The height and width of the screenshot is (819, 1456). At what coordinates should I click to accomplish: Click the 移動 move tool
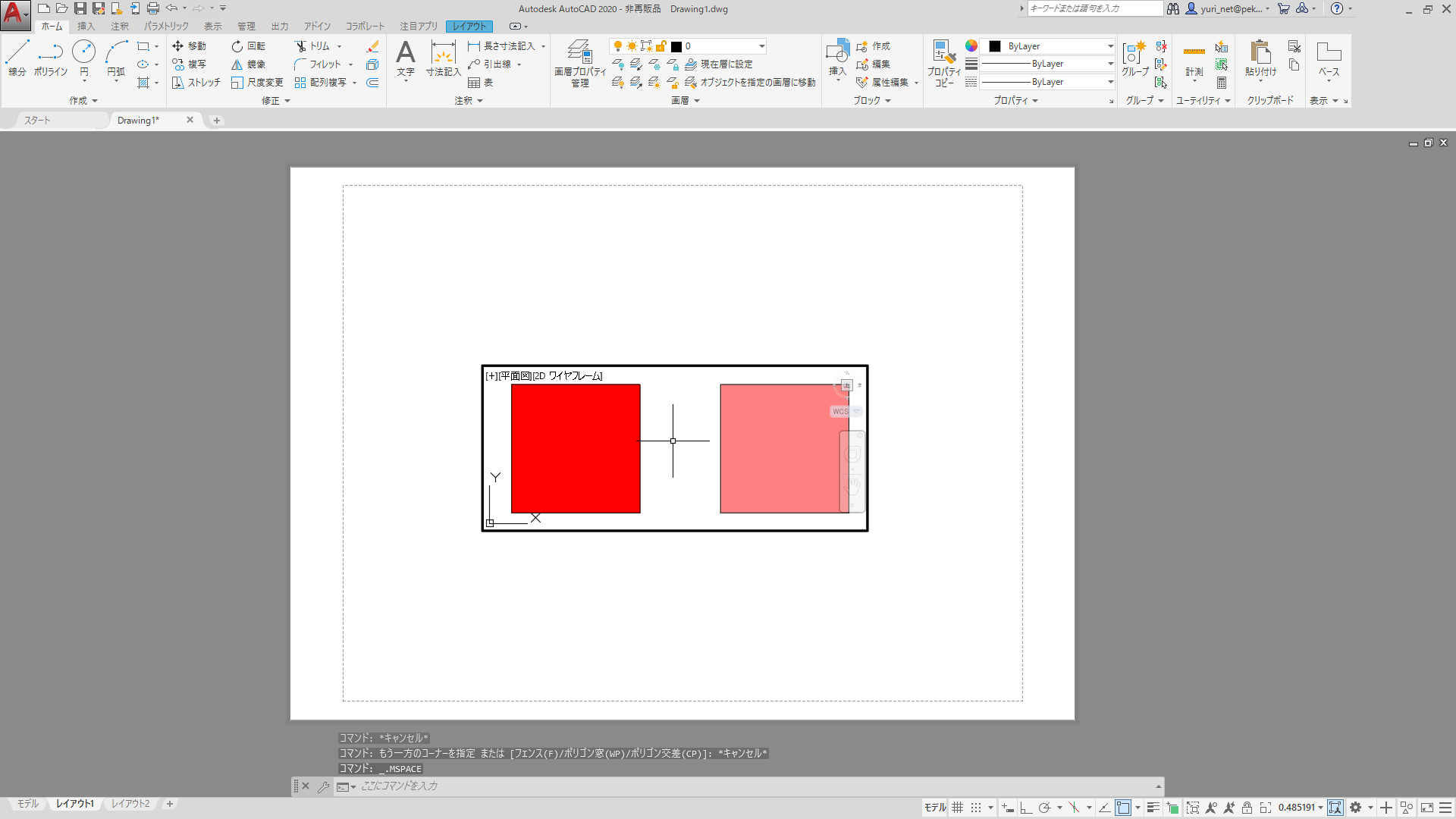point(189,46)
